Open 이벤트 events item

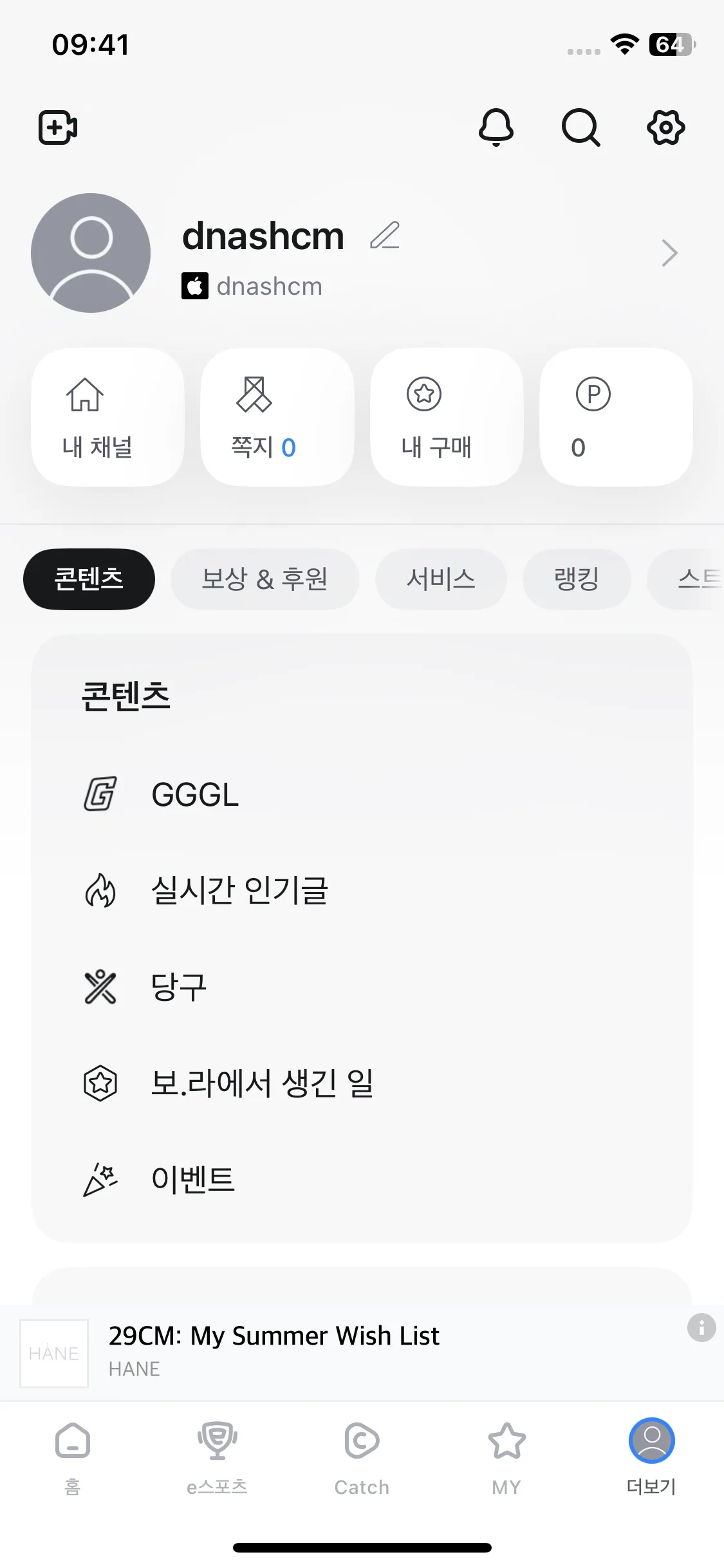[362, 1179]
